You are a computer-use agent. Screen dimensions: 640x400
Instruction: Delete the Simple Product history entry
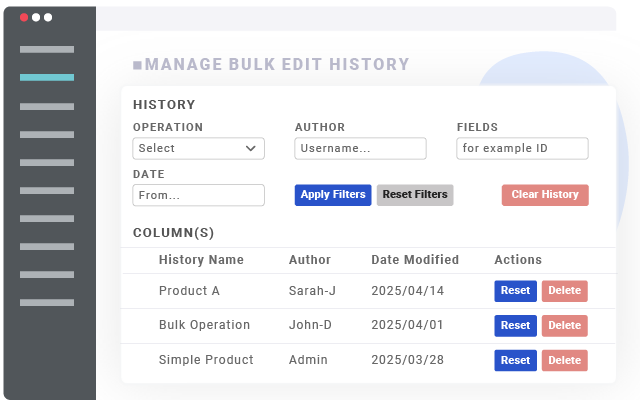[564, 360]
